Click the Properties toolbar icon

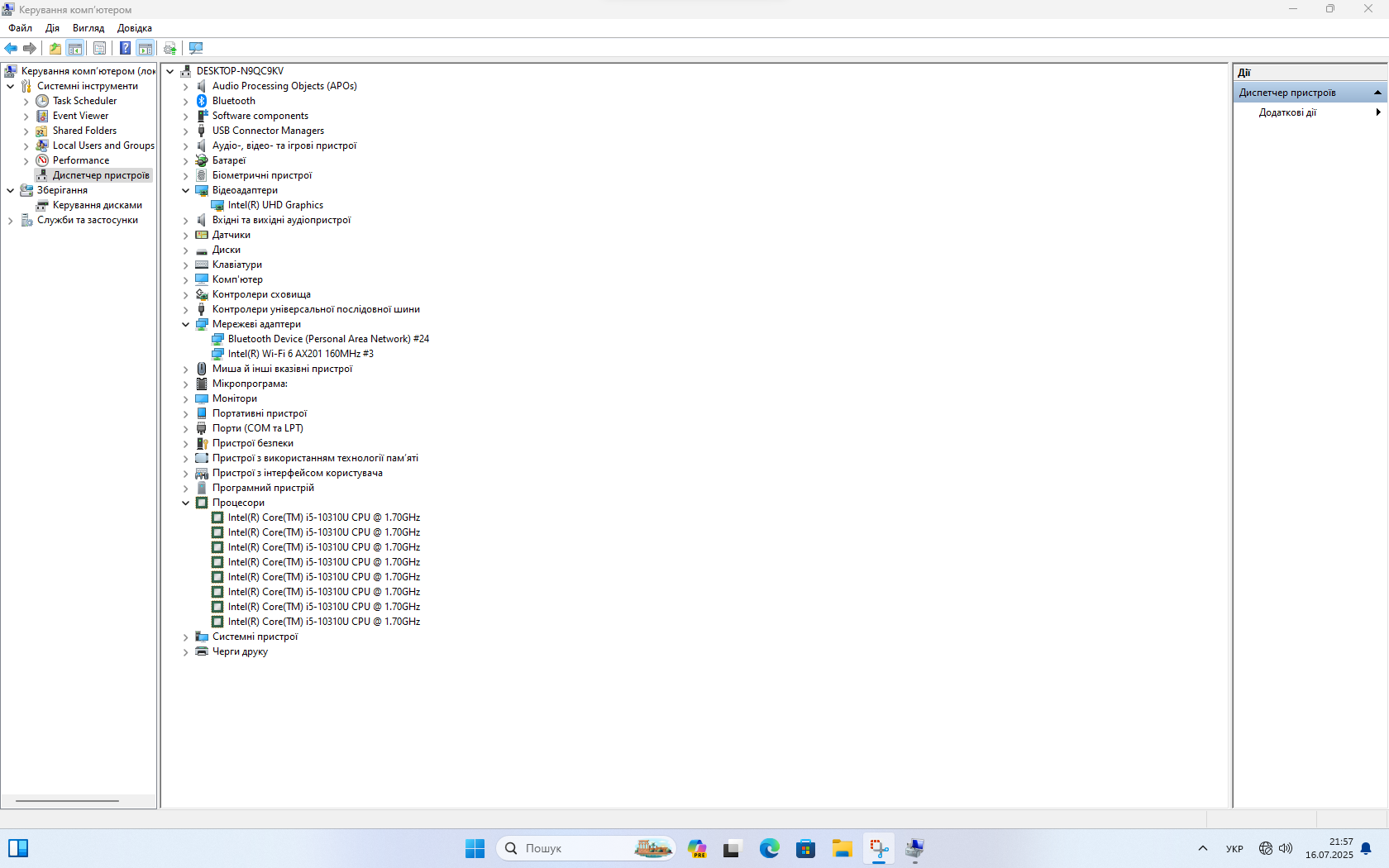click(x=99, y=48)
